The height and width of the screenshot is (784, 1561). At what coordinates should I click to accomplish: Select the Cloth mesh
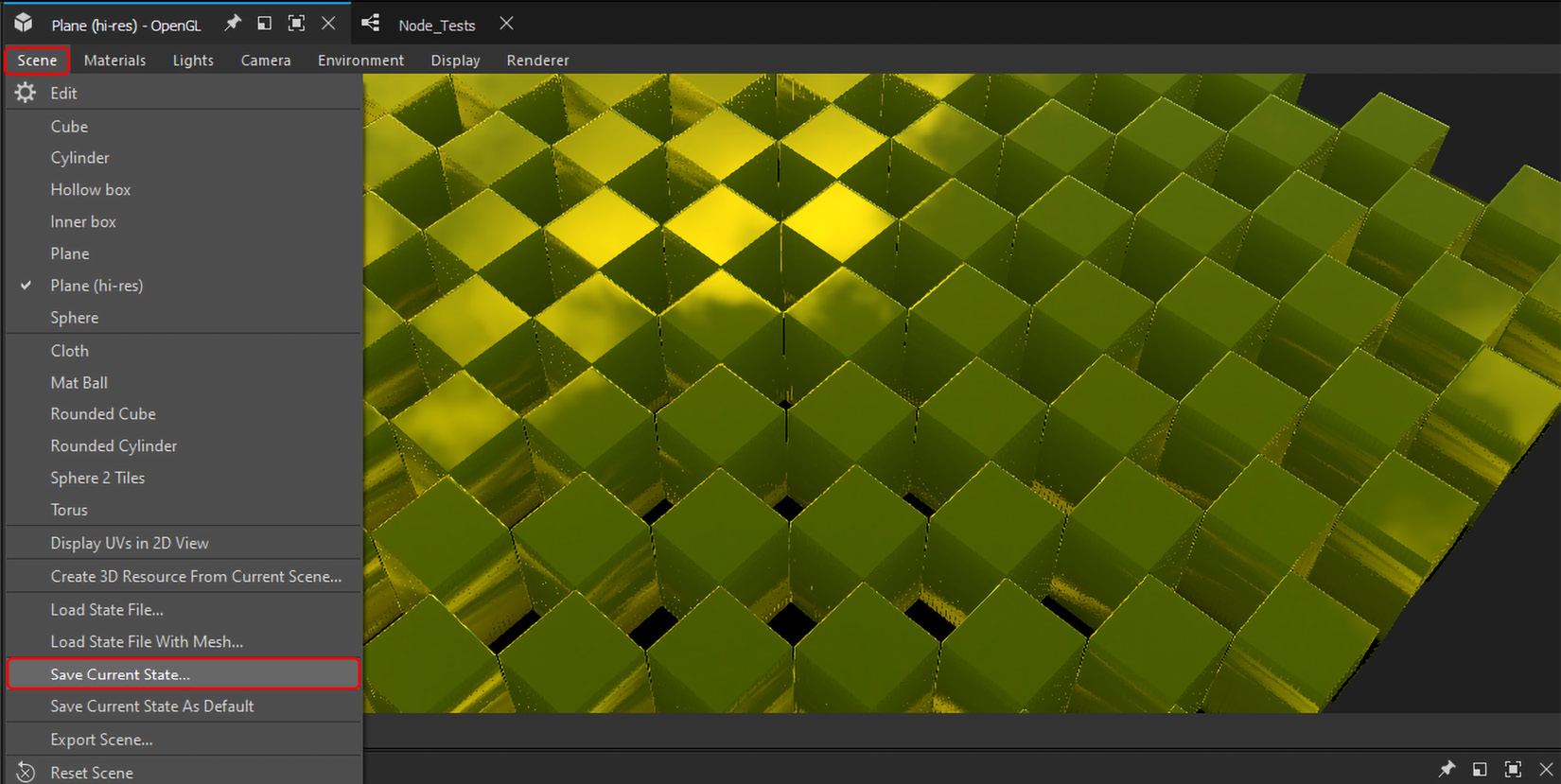click(x=184, y=351)
